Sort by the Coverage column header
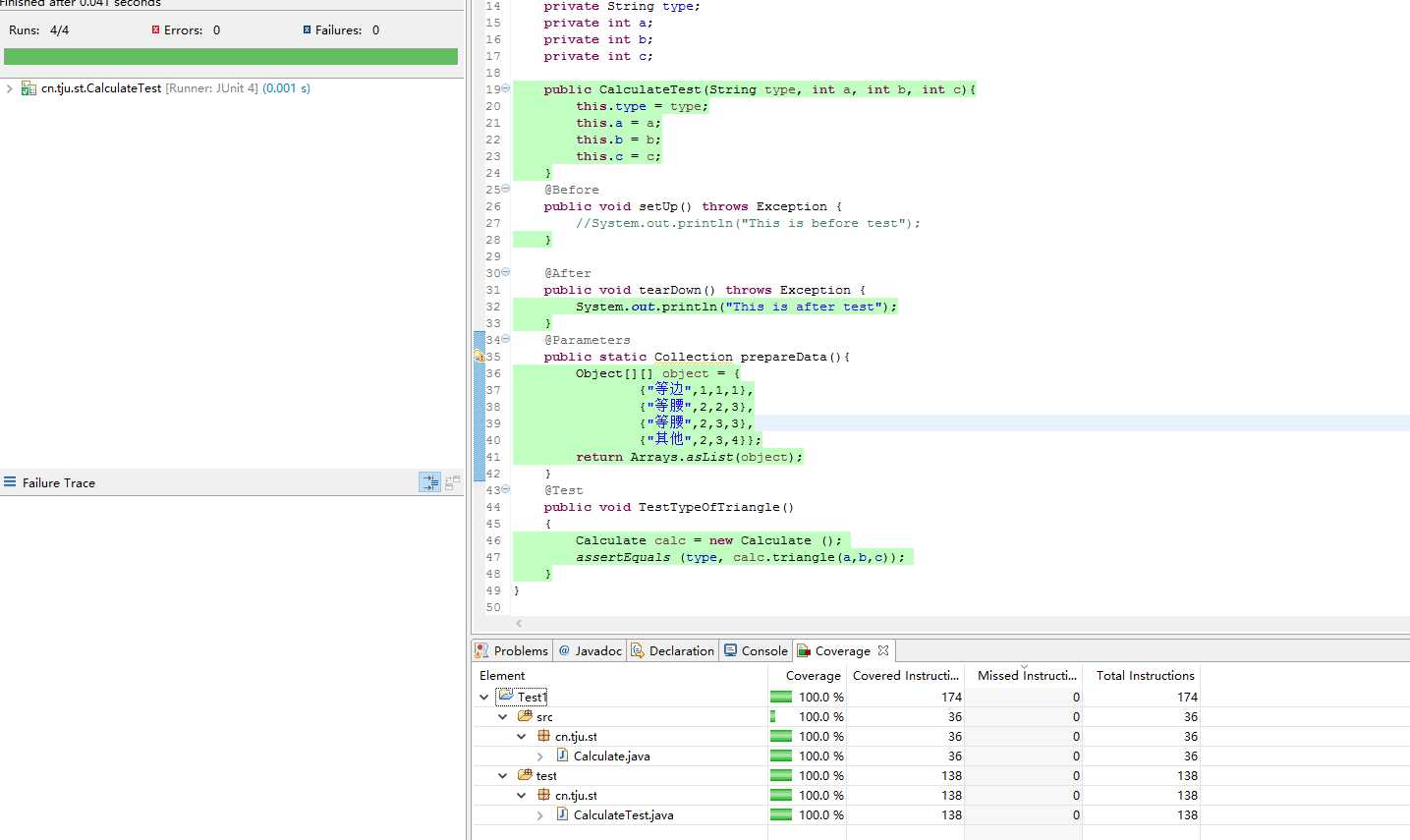This screenshot has height=840, width=1410. click(807, 675)
